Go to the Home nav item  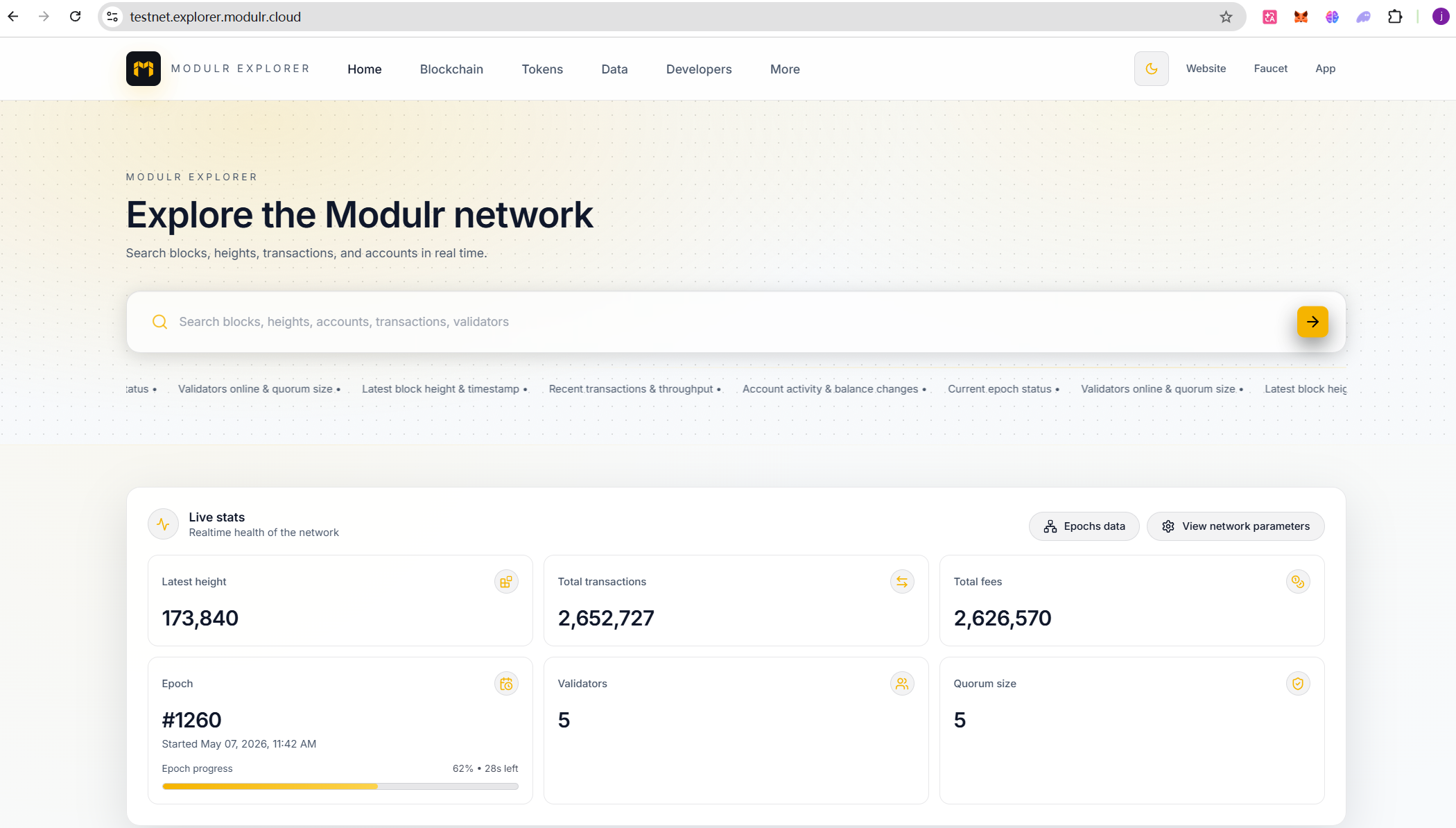(x=365, y=69)
